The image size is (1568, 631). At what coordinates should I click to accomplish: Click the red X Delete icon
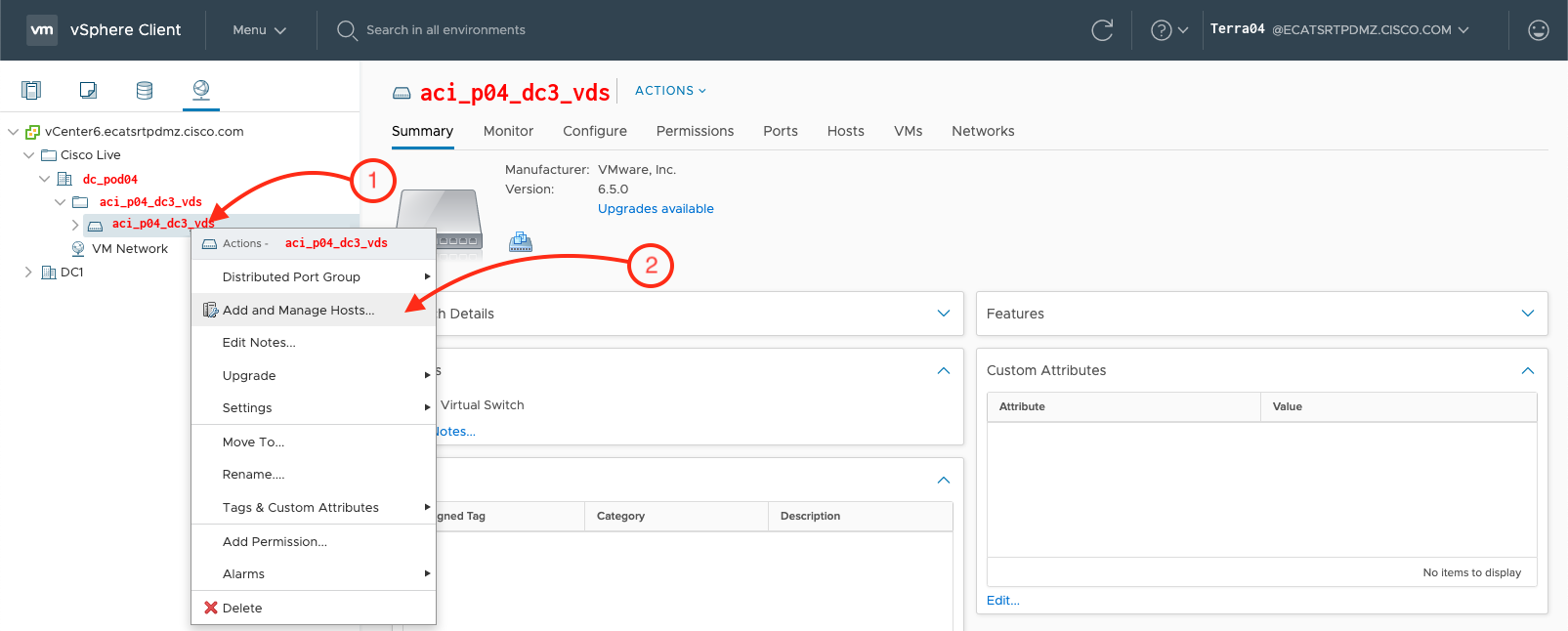[210, 608]
